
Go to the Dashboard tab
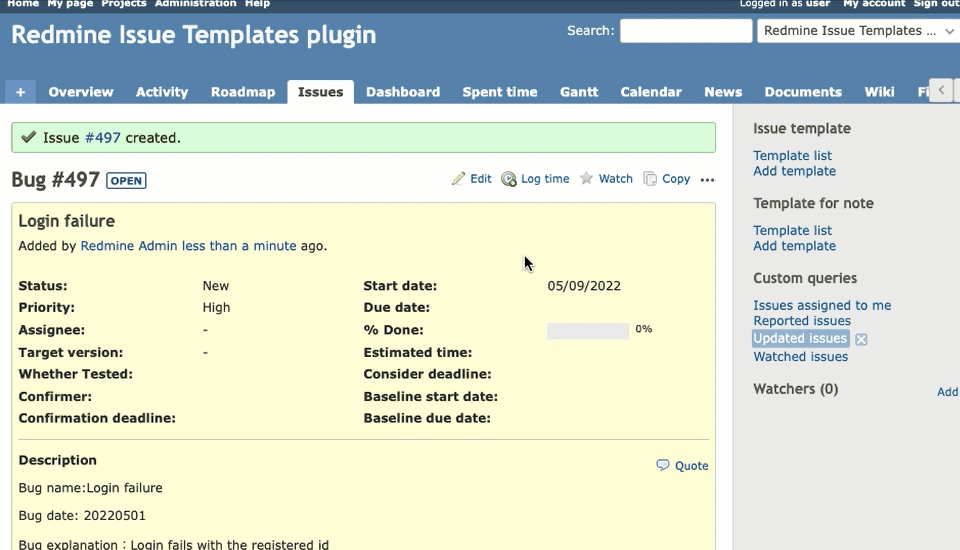pos(403,92)
